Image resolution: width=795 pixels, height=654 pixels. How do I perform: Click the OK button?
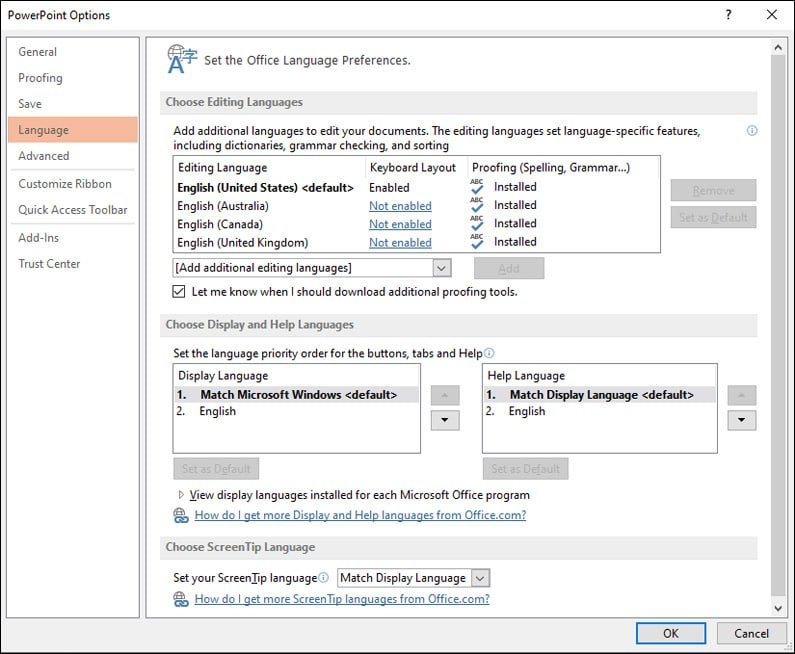pyautogui.click(x=671, y=633)
